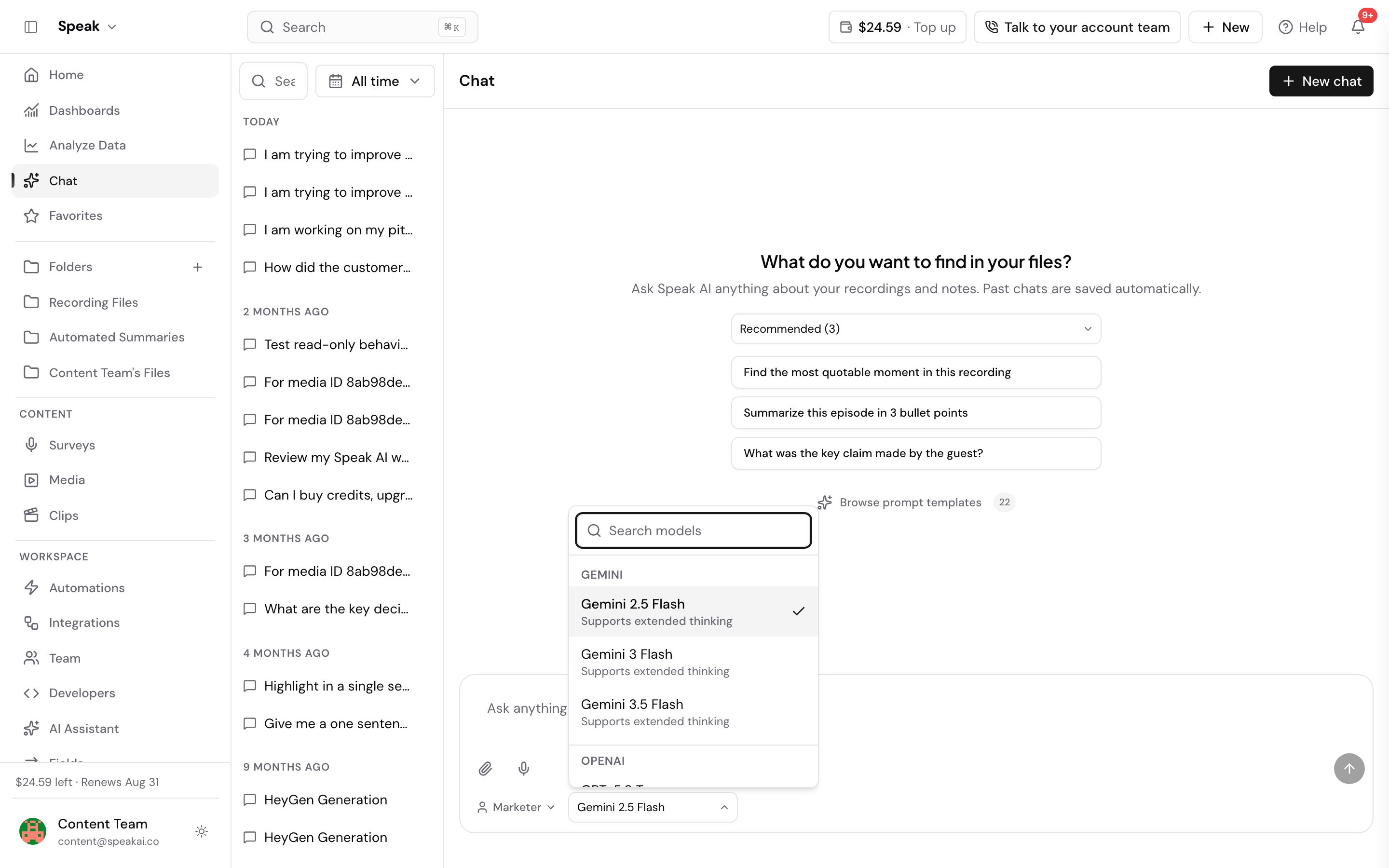Choose Gemini 3.5 Flash model
1389x868 pixels.
693,712
